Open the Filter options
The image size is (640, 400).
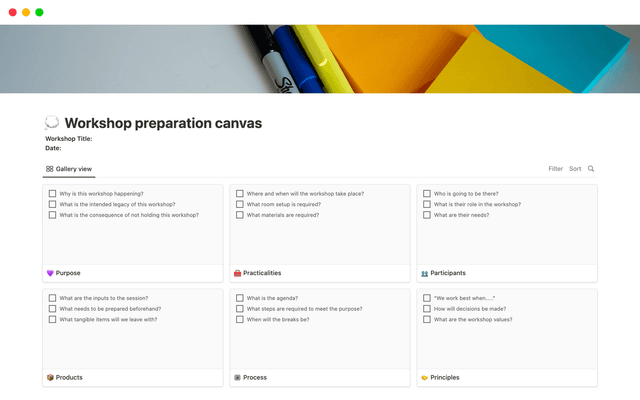point(555,169)
